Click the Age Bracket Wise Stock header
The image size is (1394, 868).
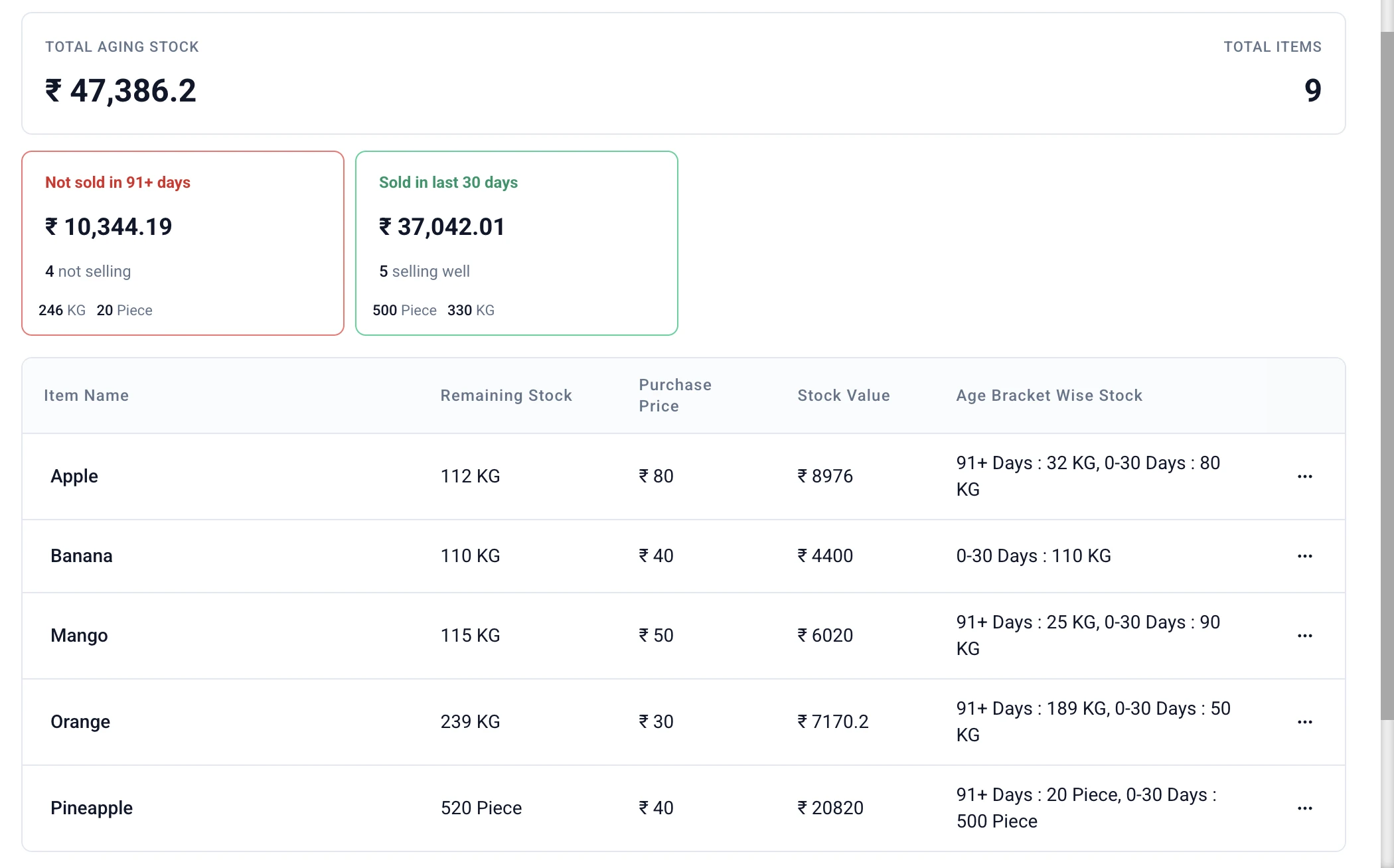pyautogui.click(x=1049, y=396)
